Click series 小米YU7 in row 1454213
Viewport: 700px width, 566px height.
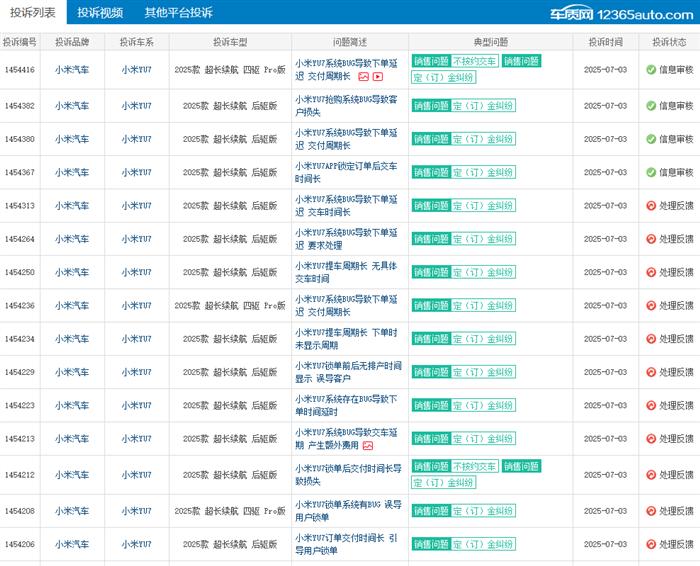click(137, 439)
